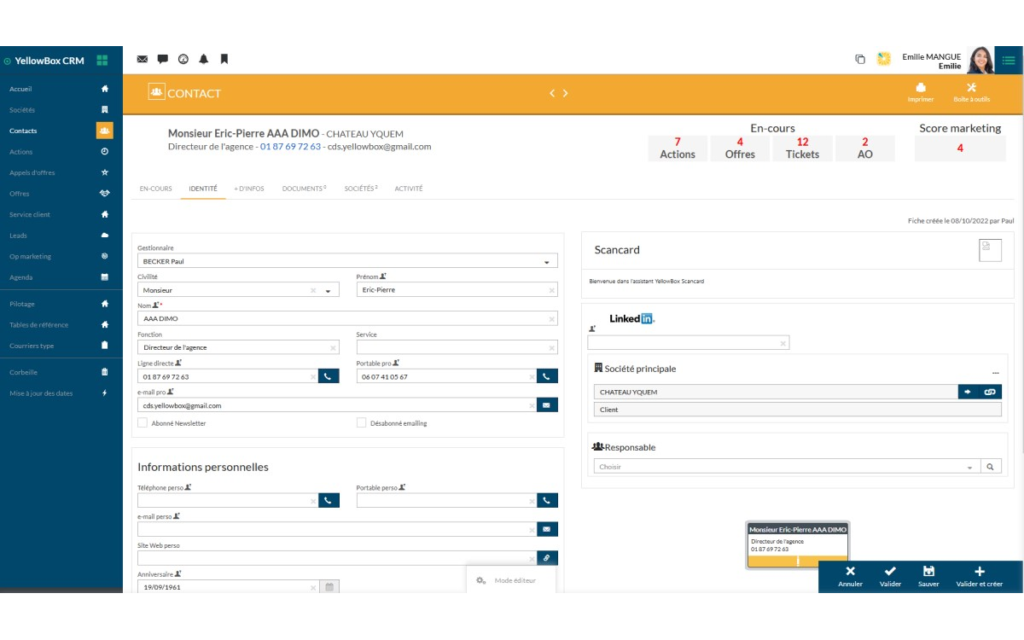Click the Sauver save button
1024x640 pixels.
(x=929, y=577)
